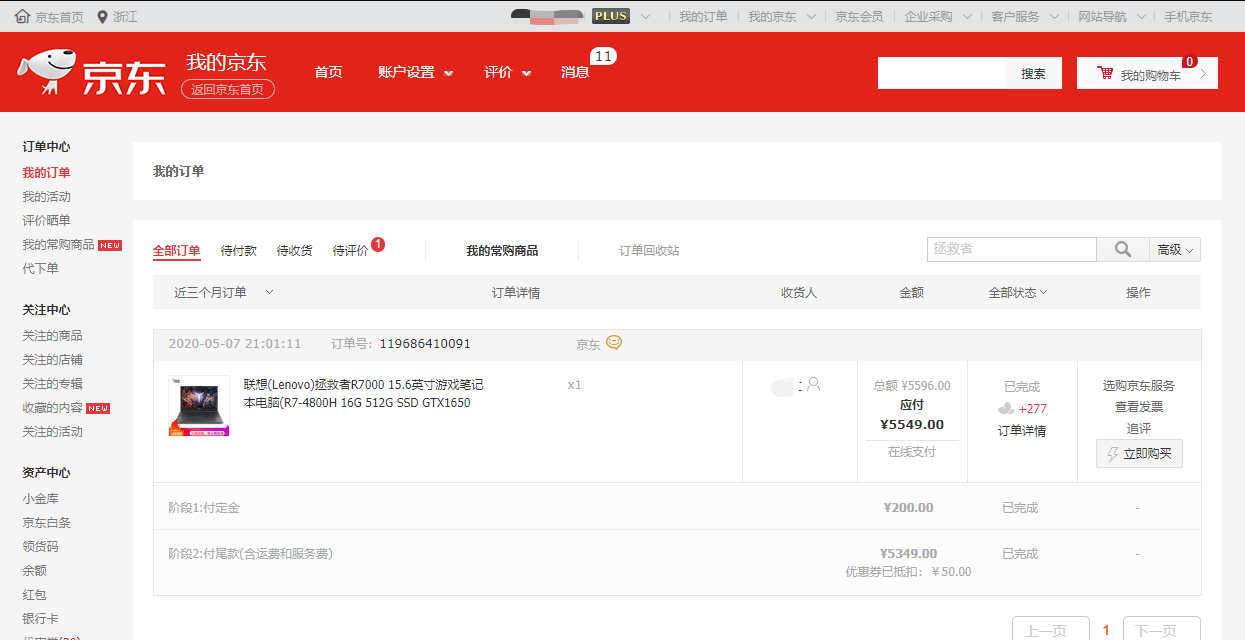Open 代下单 in the sidebar
The height and width of the screenshot is (640, 1245).
click(x=41, y=269)
